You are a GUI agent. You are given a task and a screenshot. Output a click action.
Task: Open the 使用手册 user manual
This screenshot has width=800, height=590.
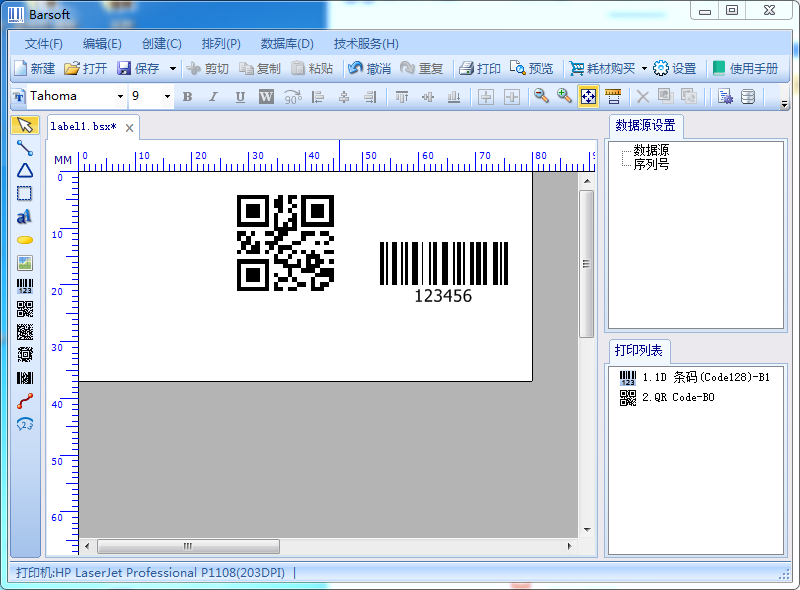pos(745,68)
